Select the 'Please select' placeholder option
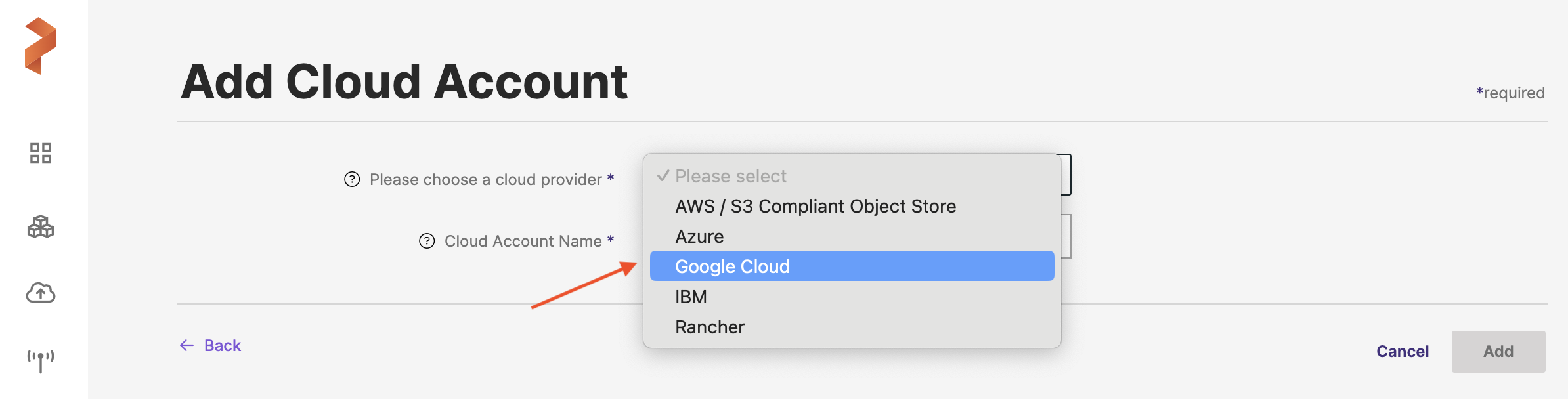Screen dimensions: 1568x399 point(730,176)
